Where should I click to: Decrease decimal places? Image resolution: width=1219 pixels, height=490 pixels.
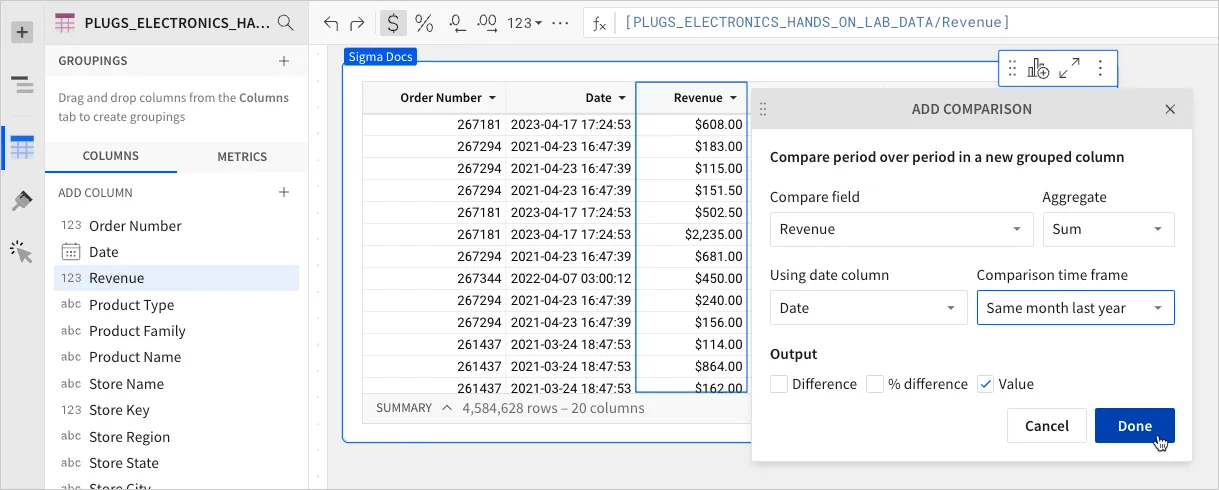coord(456,23)
